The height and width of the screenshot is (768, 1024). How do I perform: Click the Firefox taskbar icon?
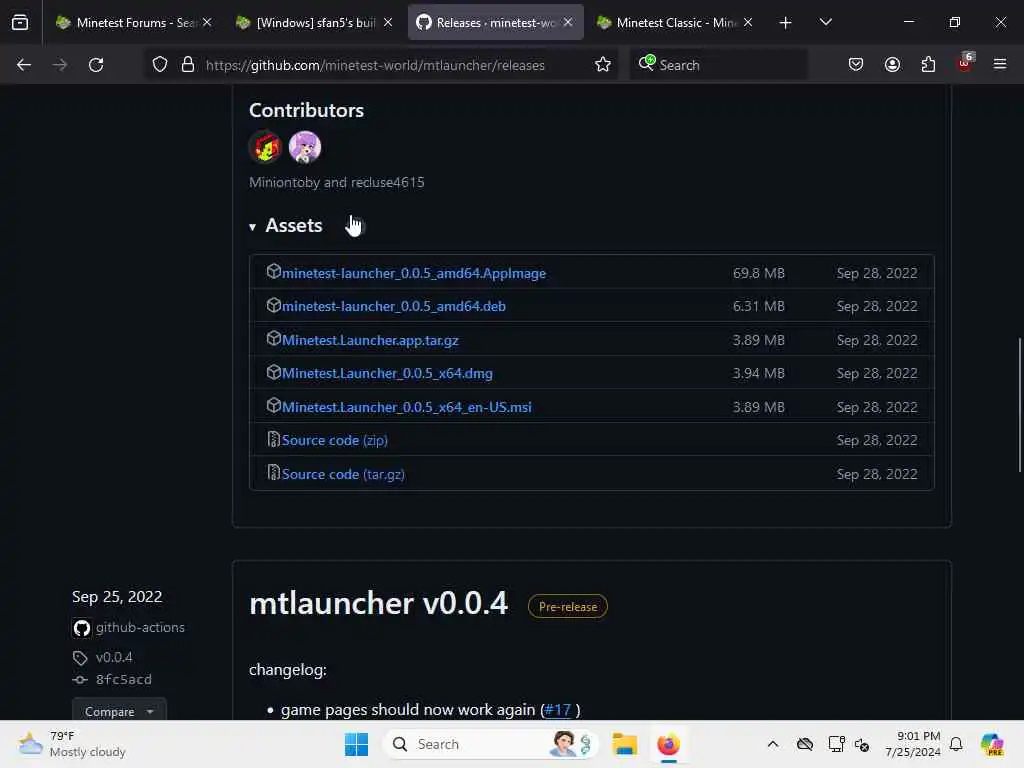(x=668, y=744)
